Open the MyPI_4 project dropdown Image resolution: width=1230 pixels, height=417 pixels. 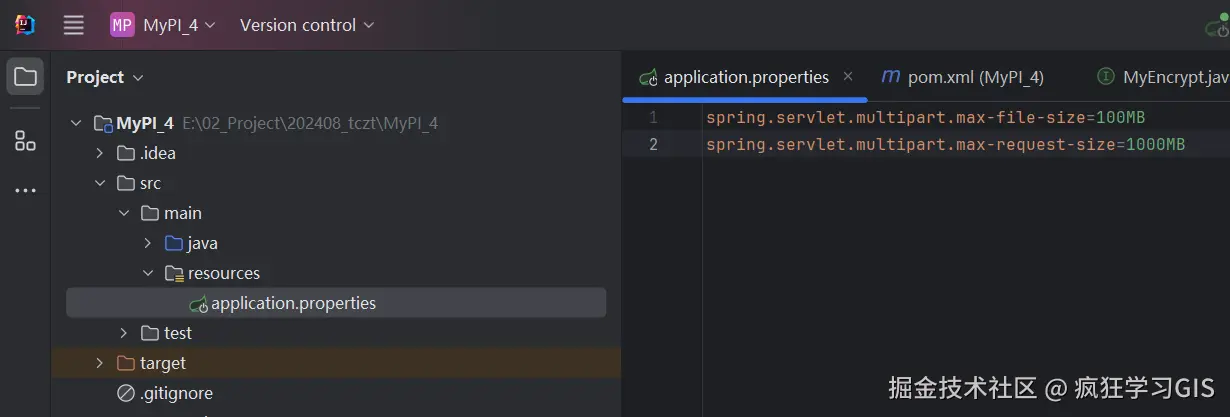[x=179, y=25]
